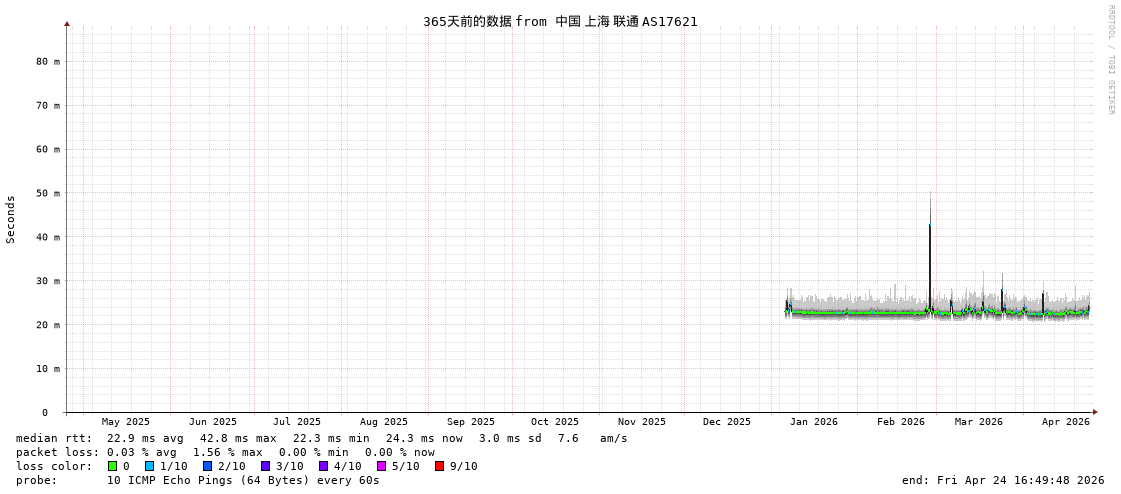Click the 80 m y-axis label
Screen dimensions: 1121x494
48,61
